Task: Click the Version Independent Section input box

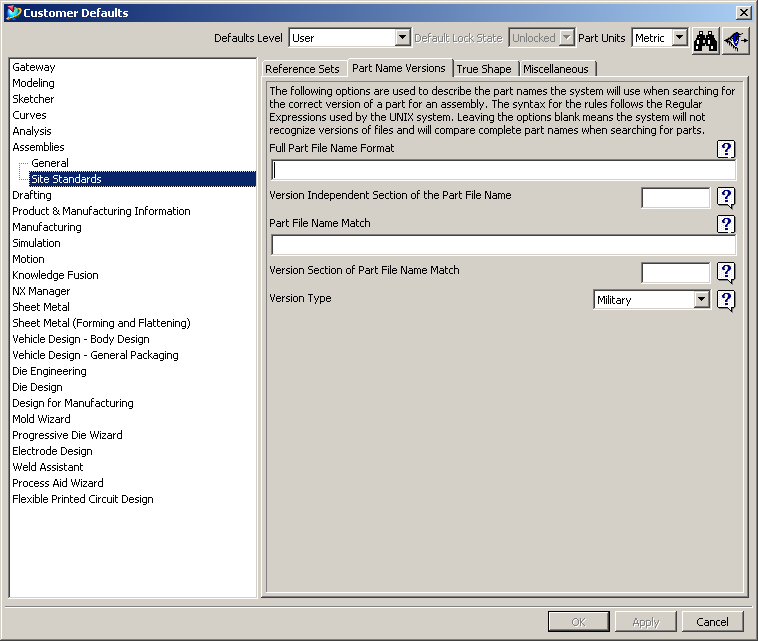Action: pyautogui.click(x=675, y=198)
